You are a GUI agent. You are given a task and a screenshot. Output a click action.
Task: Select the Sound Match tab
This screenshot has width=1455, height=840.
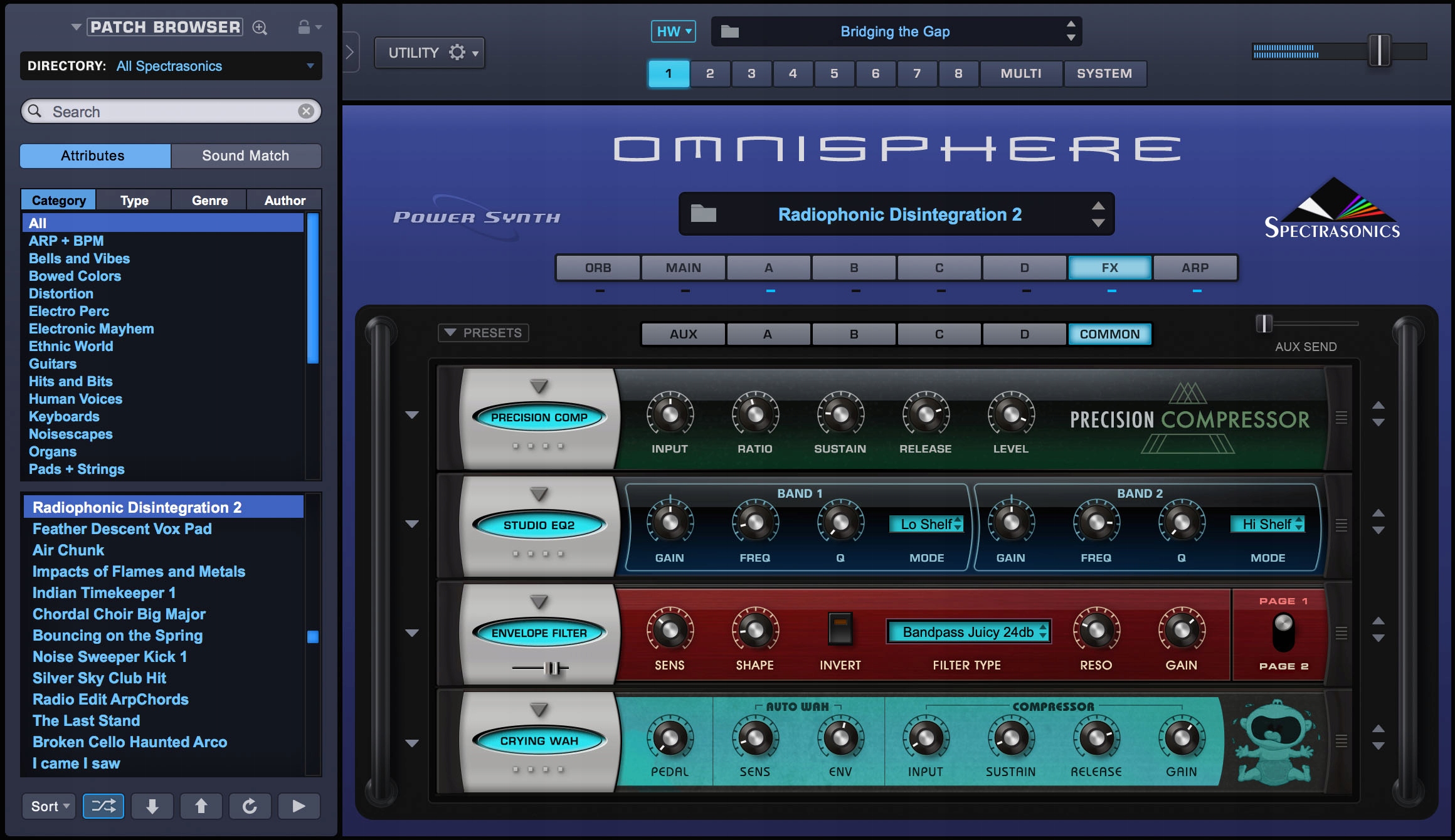245,155
